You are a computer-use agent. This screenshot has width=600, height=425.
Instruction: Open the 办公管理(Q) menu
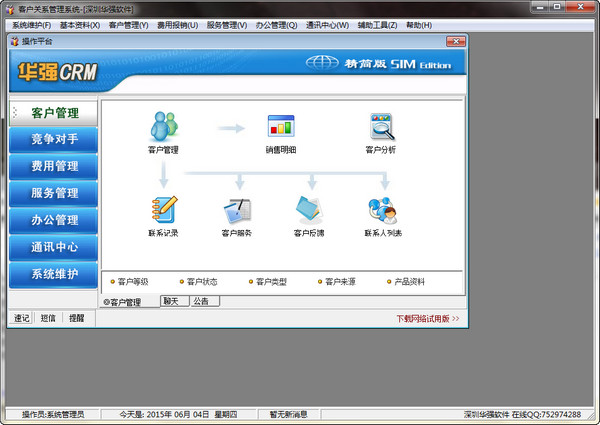click(276, 25)
